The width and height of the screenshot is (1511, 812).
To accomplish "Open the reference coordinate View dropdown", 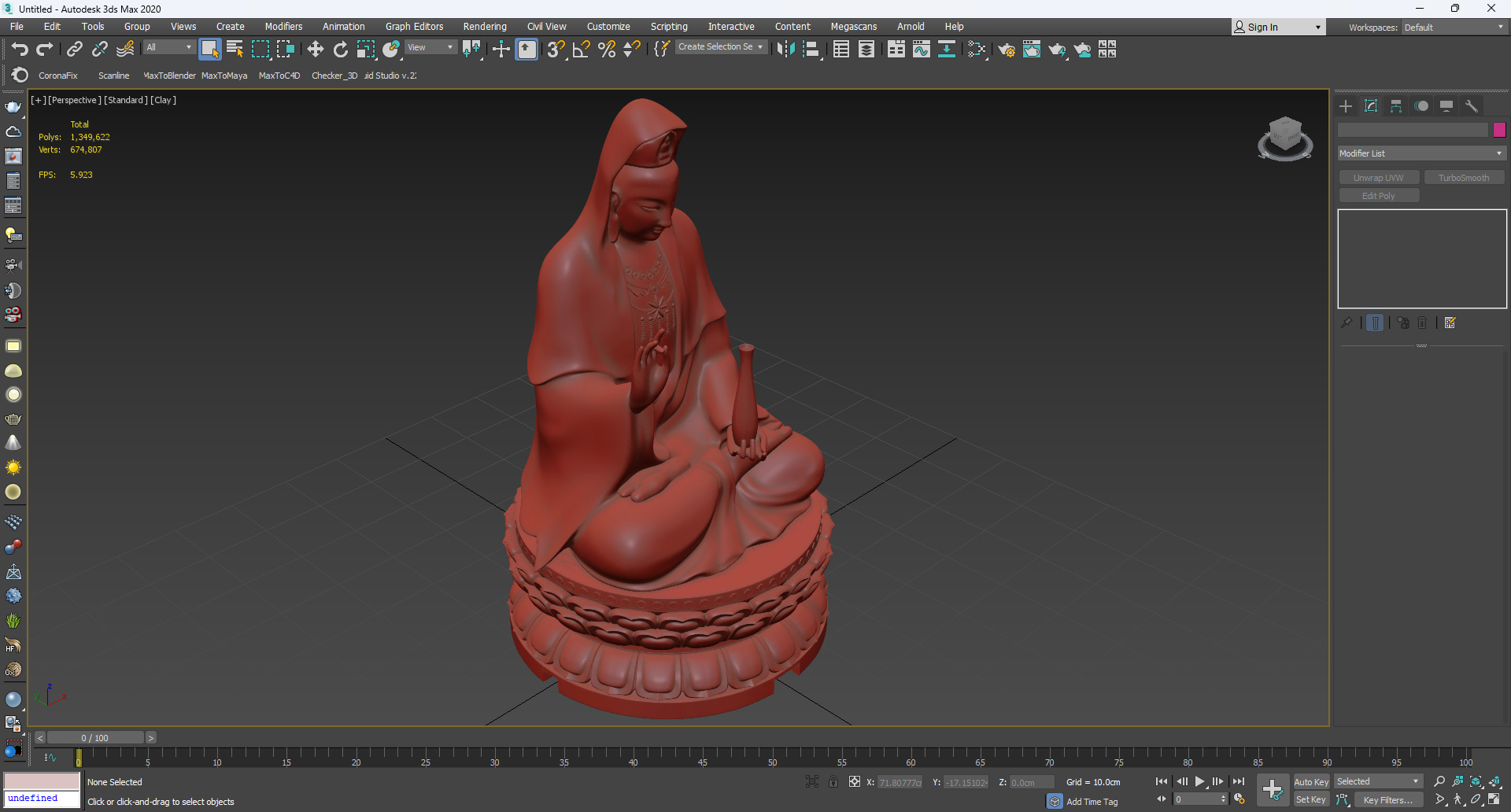I will pyautogui.click(x=430, y=47).
